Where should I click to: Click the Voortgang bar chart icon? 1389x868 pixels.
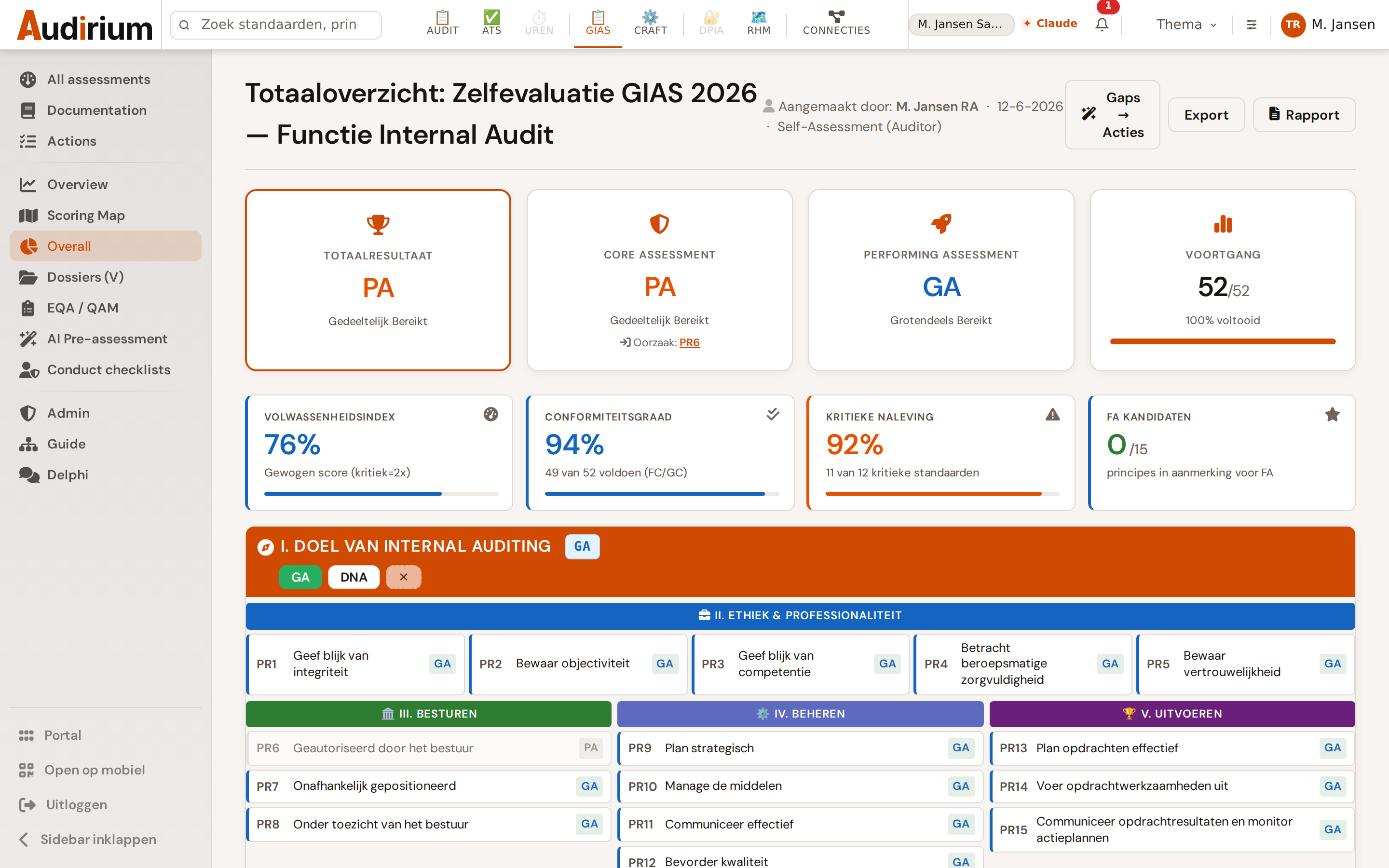1223,224
